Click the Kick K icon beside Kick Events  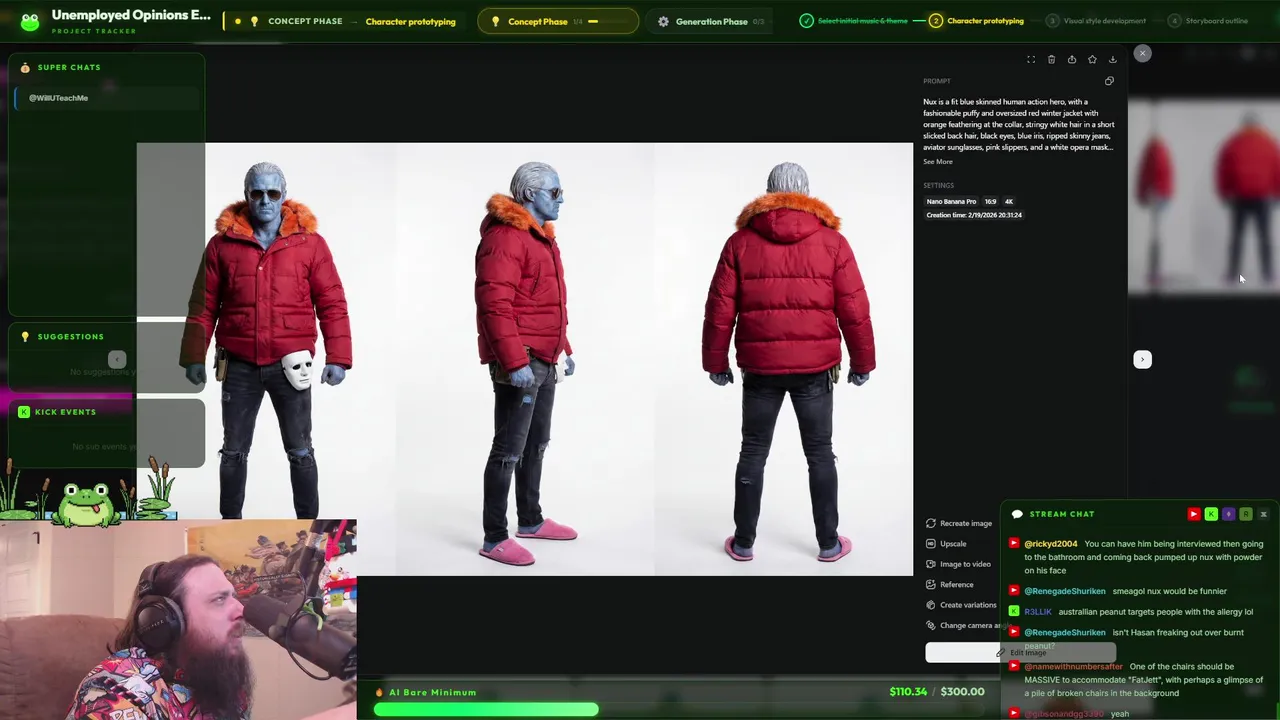point(24,412)
